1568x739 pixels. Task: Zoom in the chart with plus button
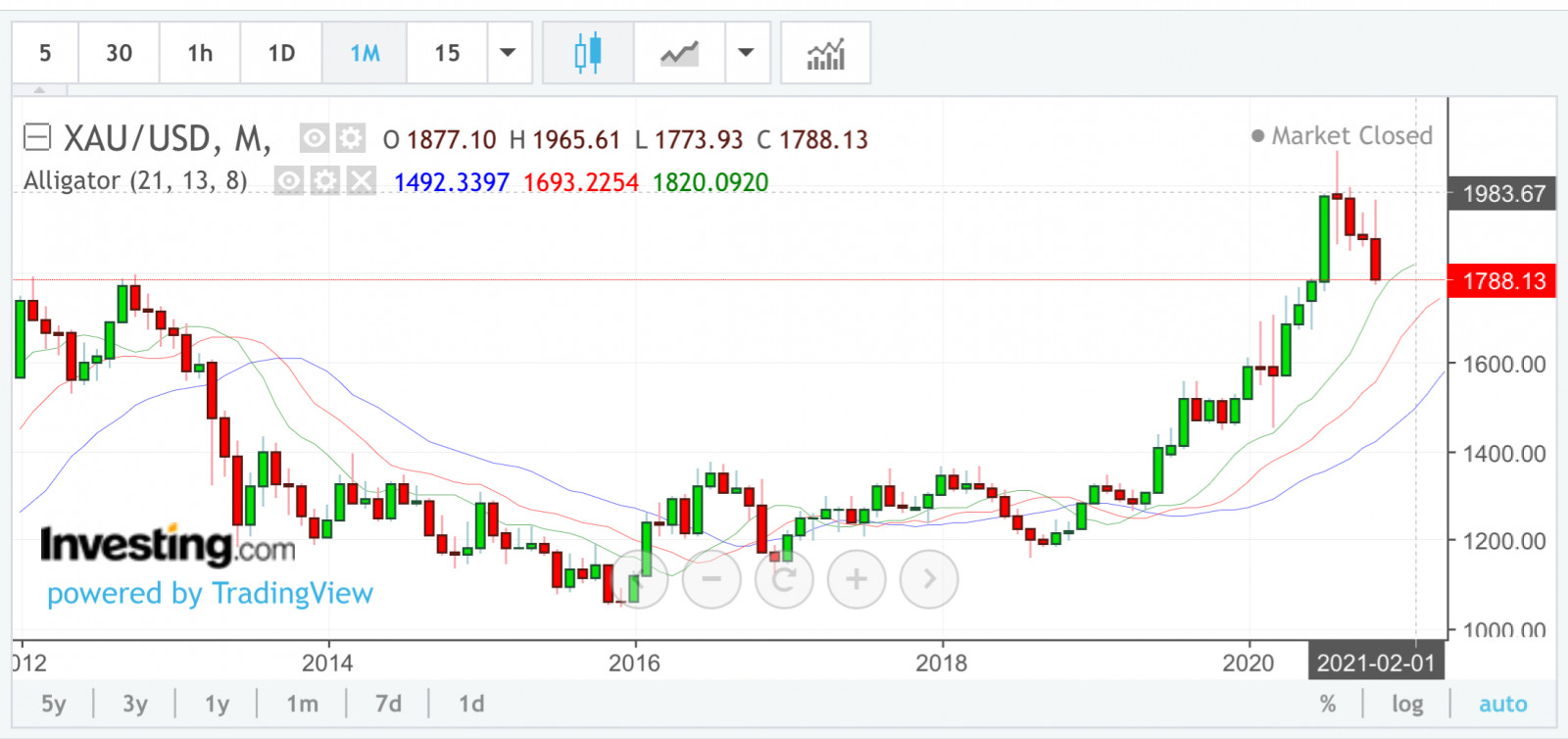857,579
